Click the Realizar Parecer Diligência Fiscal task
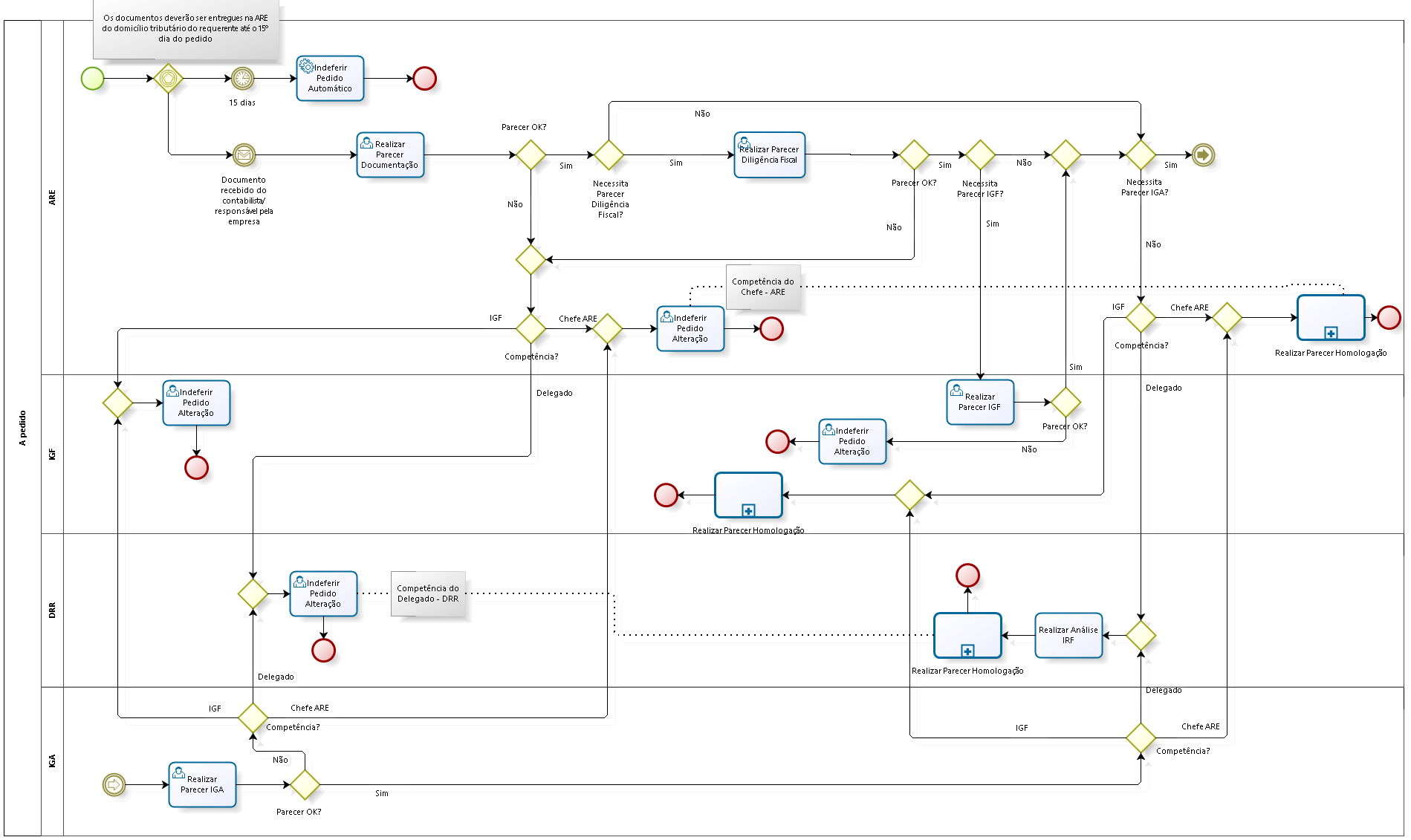The height and width of the screenshot is (840, 1411). coord(769,154)
